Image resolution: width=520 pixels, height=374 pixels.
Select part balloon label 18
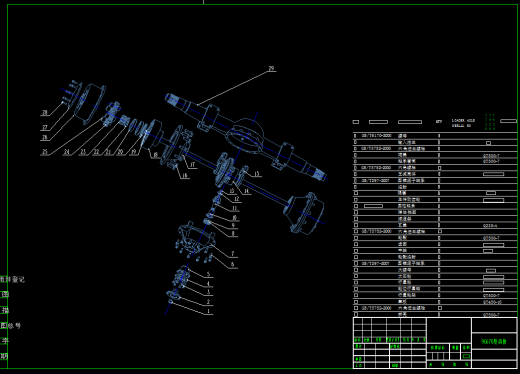pos(155,155)
